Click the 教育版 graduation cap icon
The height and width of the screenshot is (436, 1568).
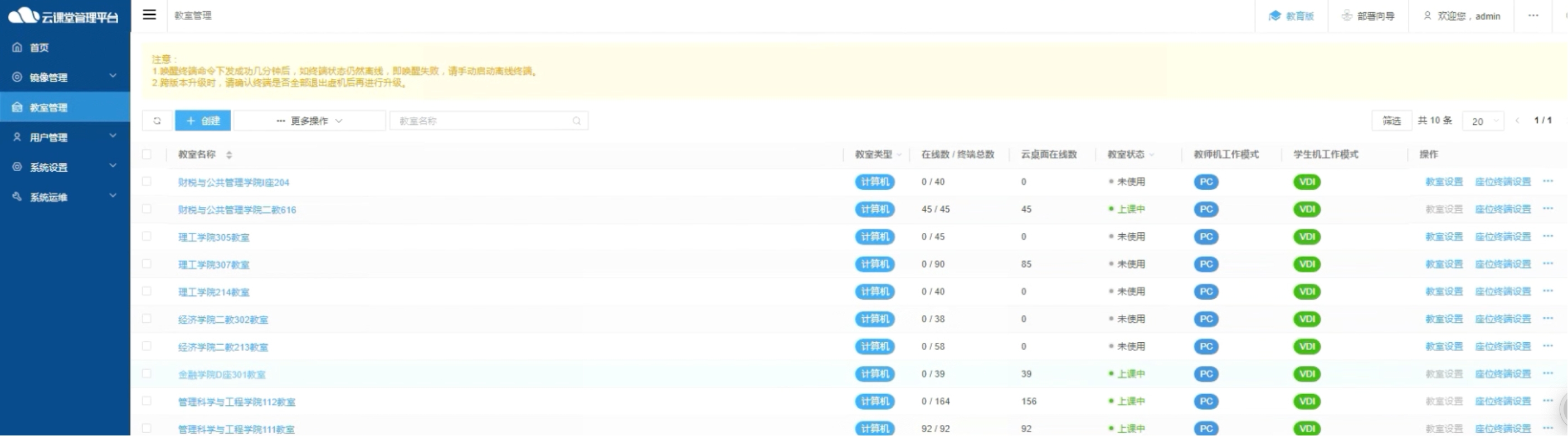click(1274, 16)
